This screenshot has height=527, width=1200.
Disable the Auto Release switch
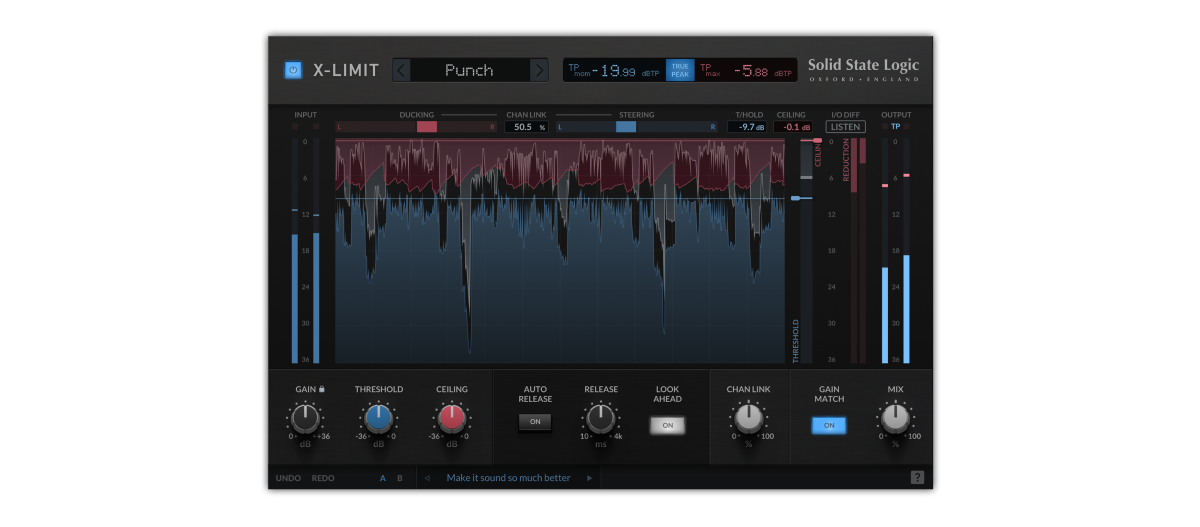[x=535, y=422]
